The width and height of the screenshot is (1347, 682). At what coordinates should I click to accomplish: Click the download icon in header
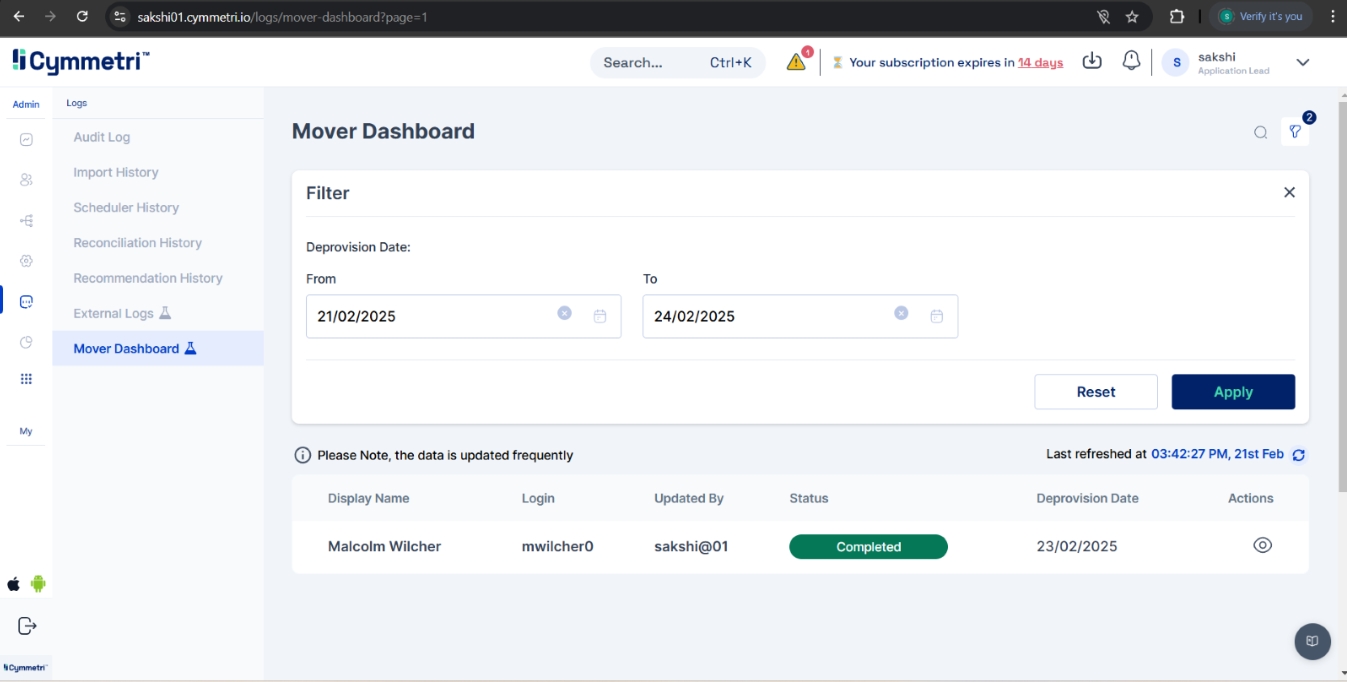(1092, 61)
